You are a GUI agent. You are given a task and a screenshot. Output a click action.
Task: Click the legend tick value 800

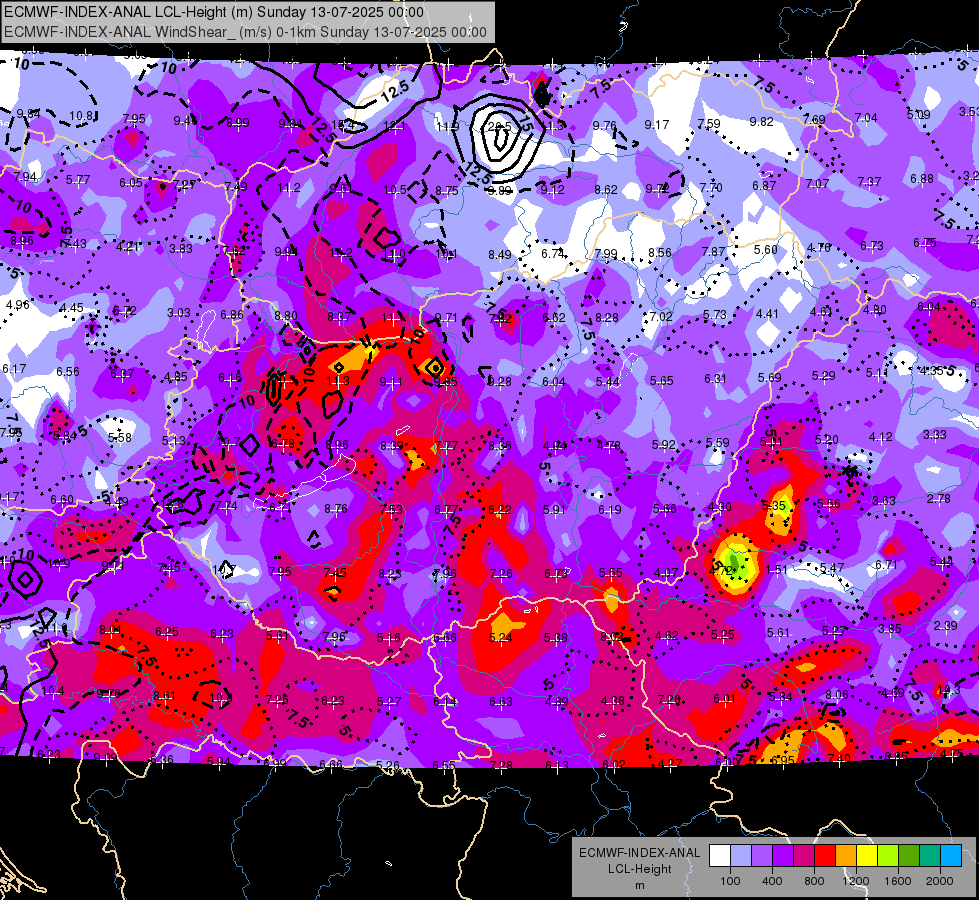coord(814,881)
